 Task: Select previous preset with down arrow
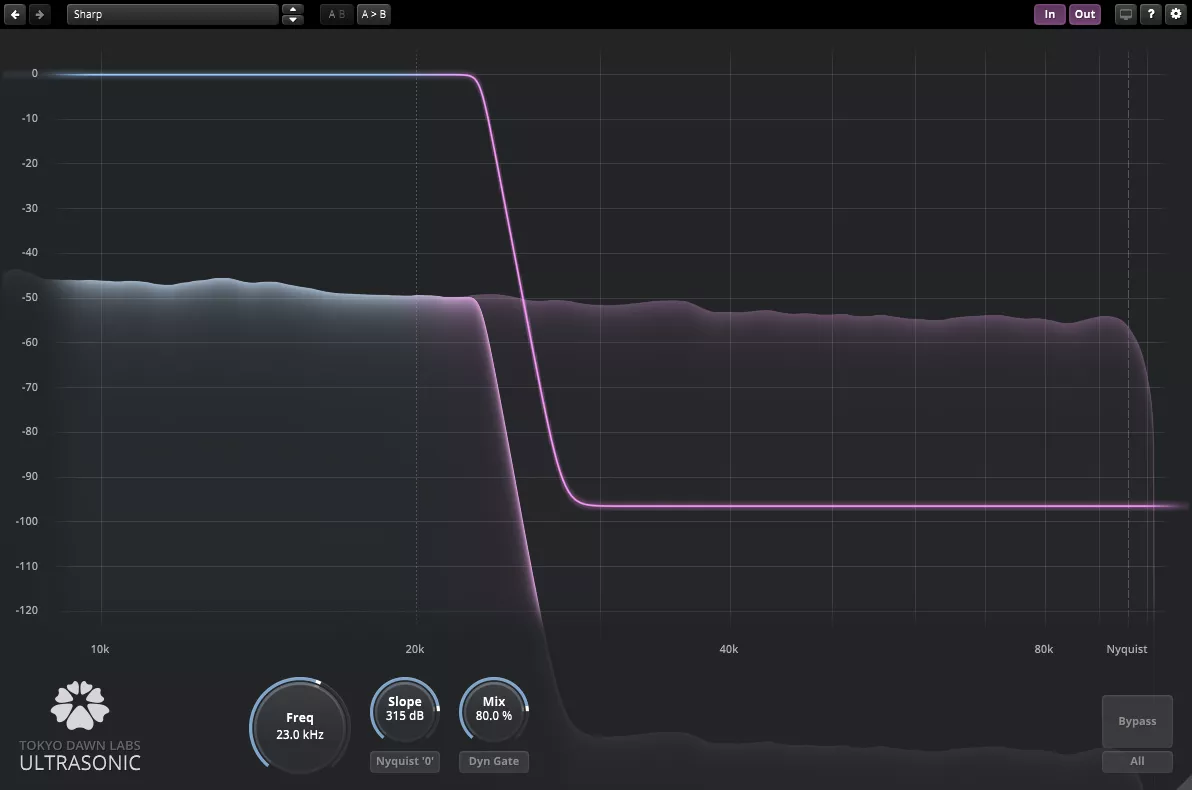pos(292,20)
